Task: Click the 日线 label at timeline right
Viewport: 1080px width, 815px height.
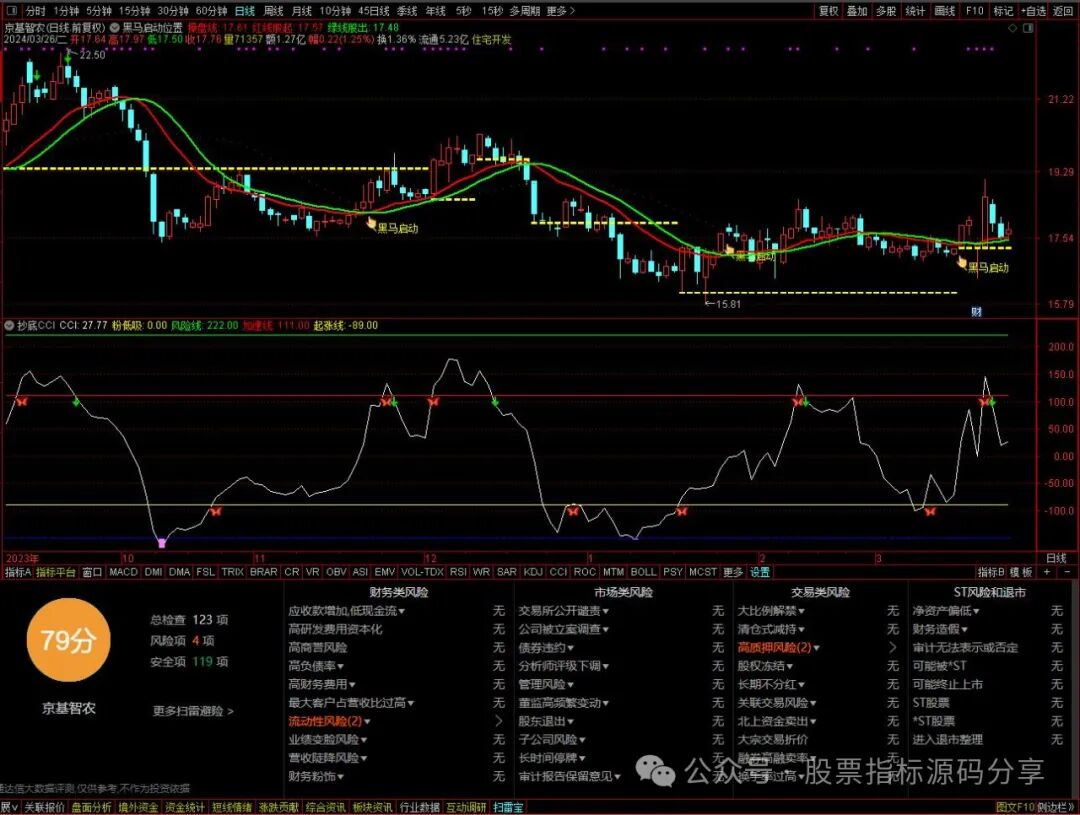Action: coord(1056,558)
